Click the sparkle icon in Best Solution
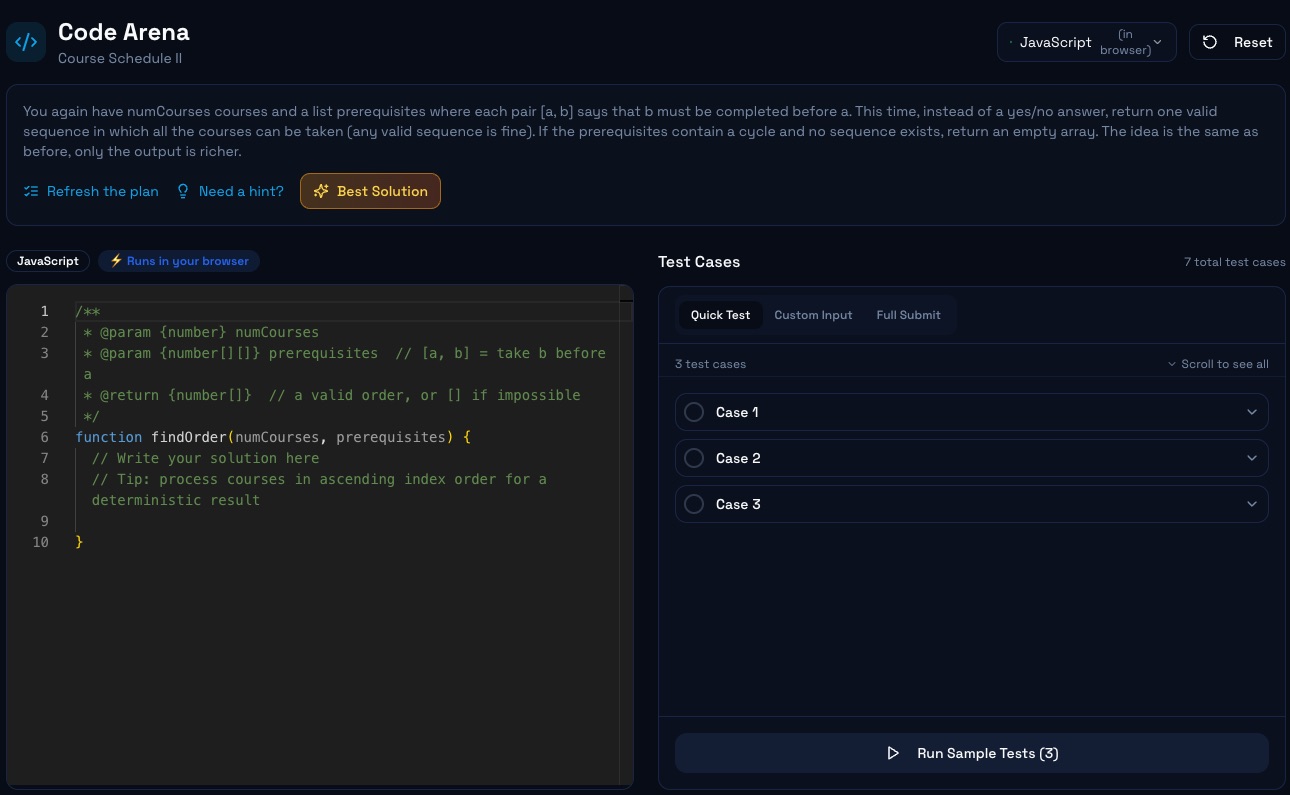Viewport: 1290px width, 795px height. 321,191
